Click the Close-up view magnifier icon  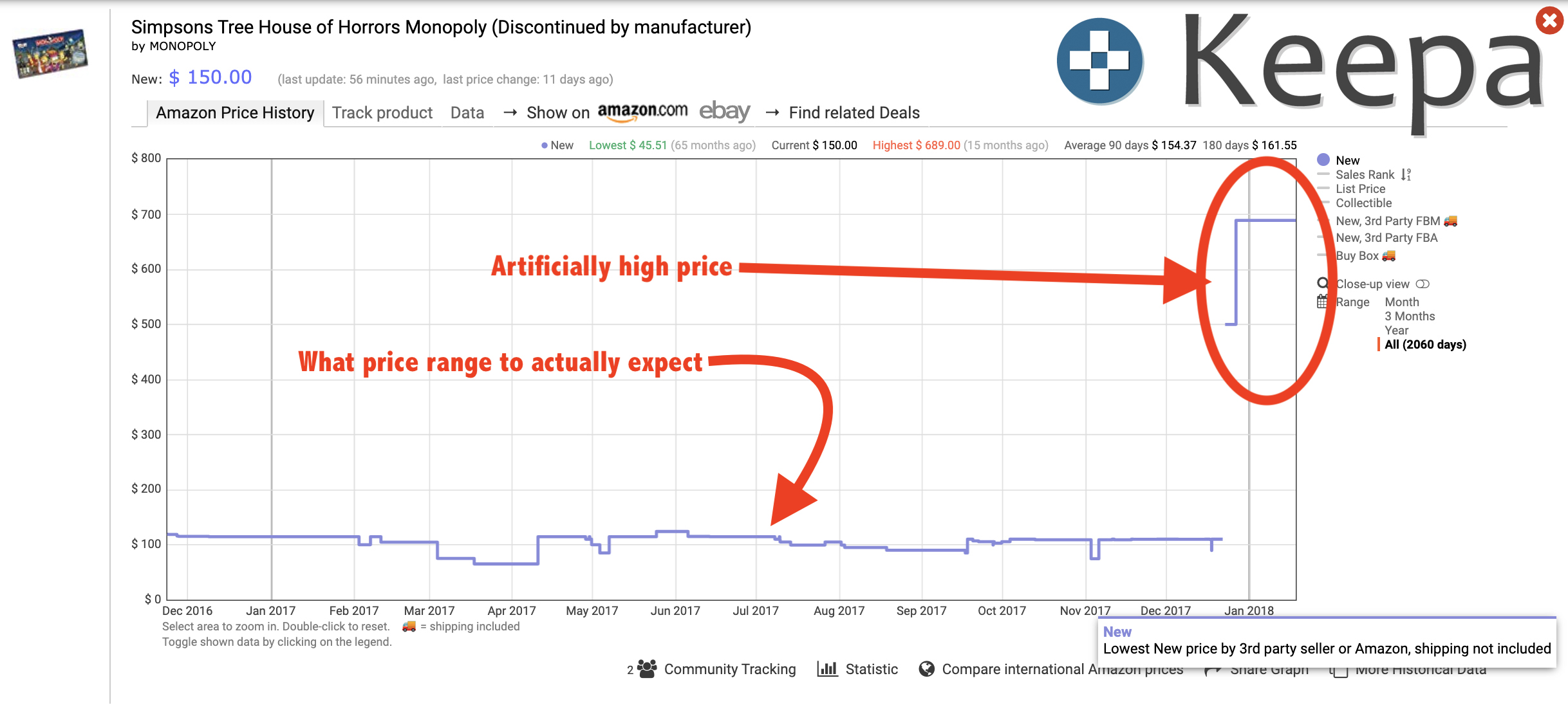1323,284
